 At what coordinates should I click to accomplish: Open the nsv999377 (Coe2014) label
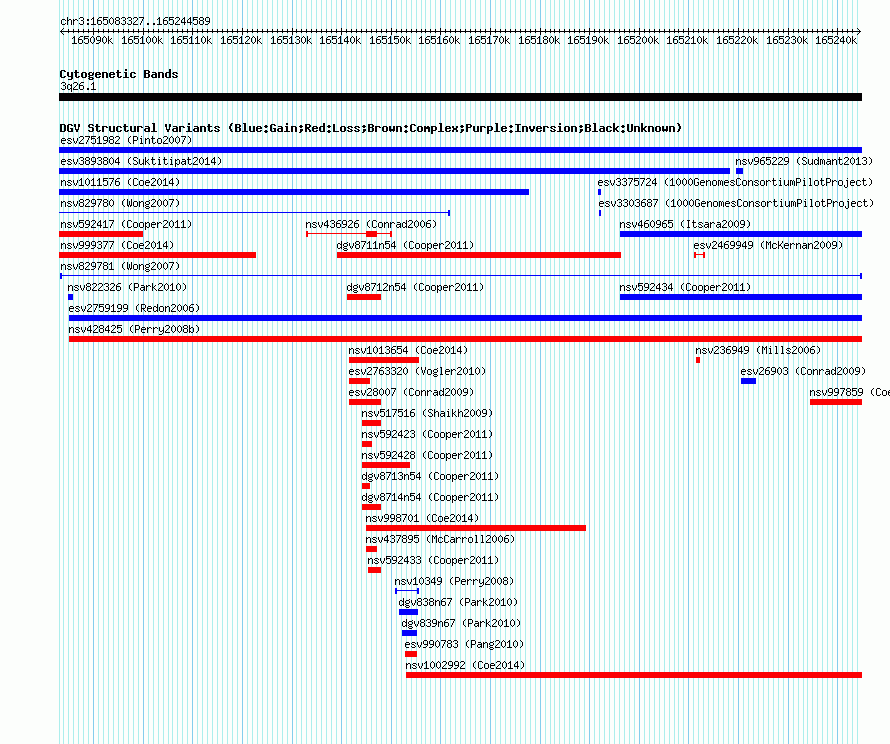coord(117,245)
